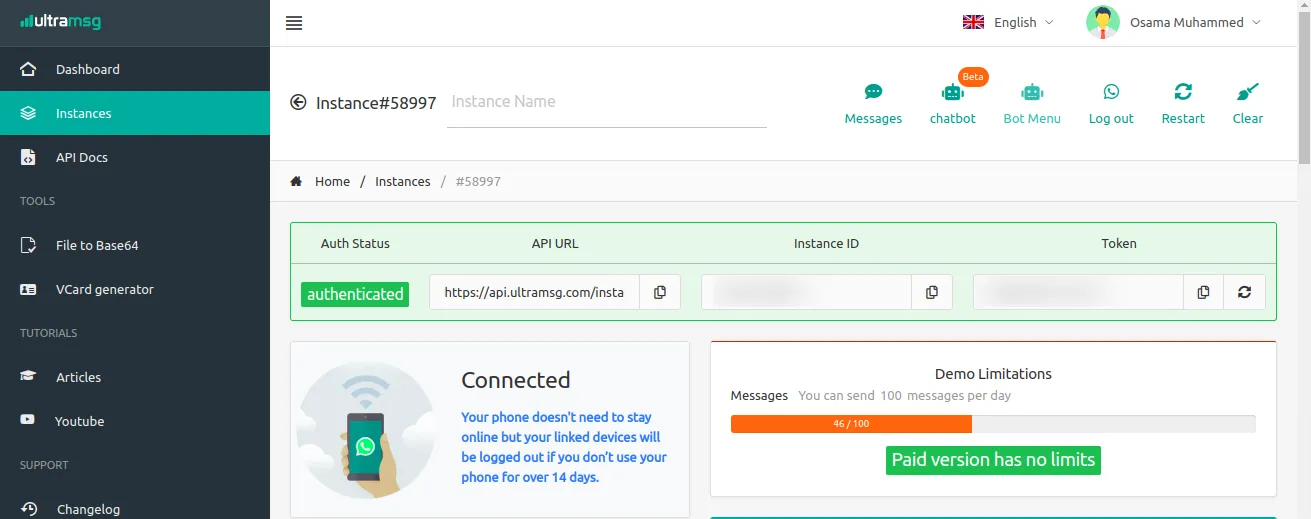Click the #58997 breadcrumb text
This screenshot has height=519, width=1311.
(478, 181)
